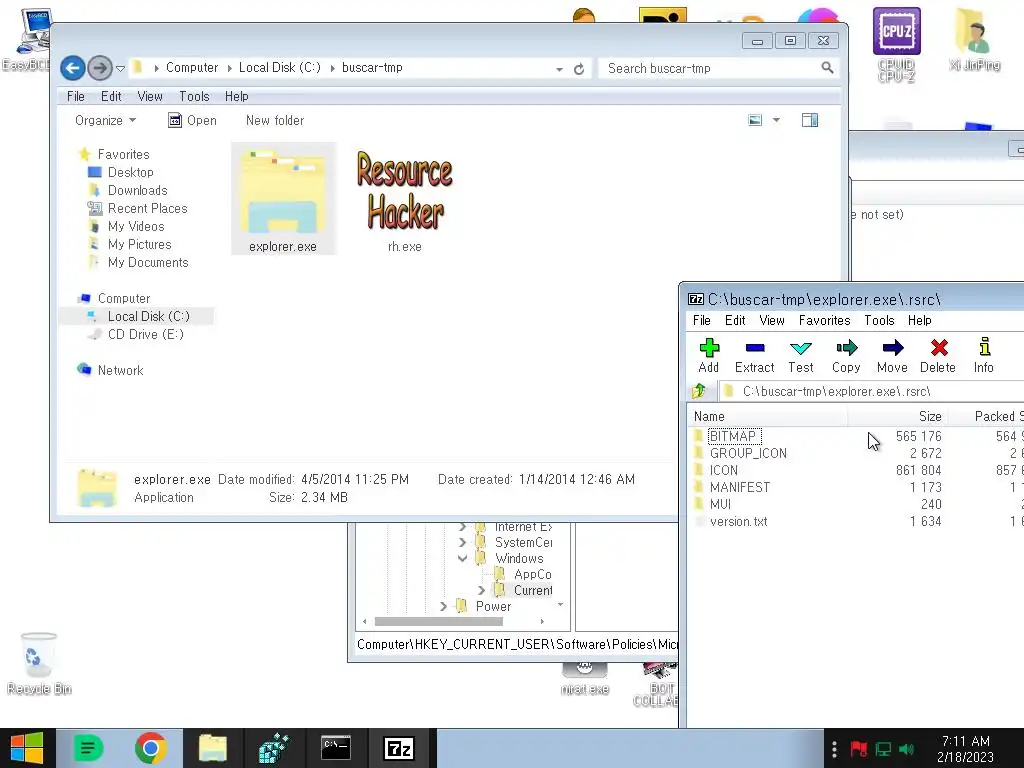Open the 7z taskbar button

[399, 748]
